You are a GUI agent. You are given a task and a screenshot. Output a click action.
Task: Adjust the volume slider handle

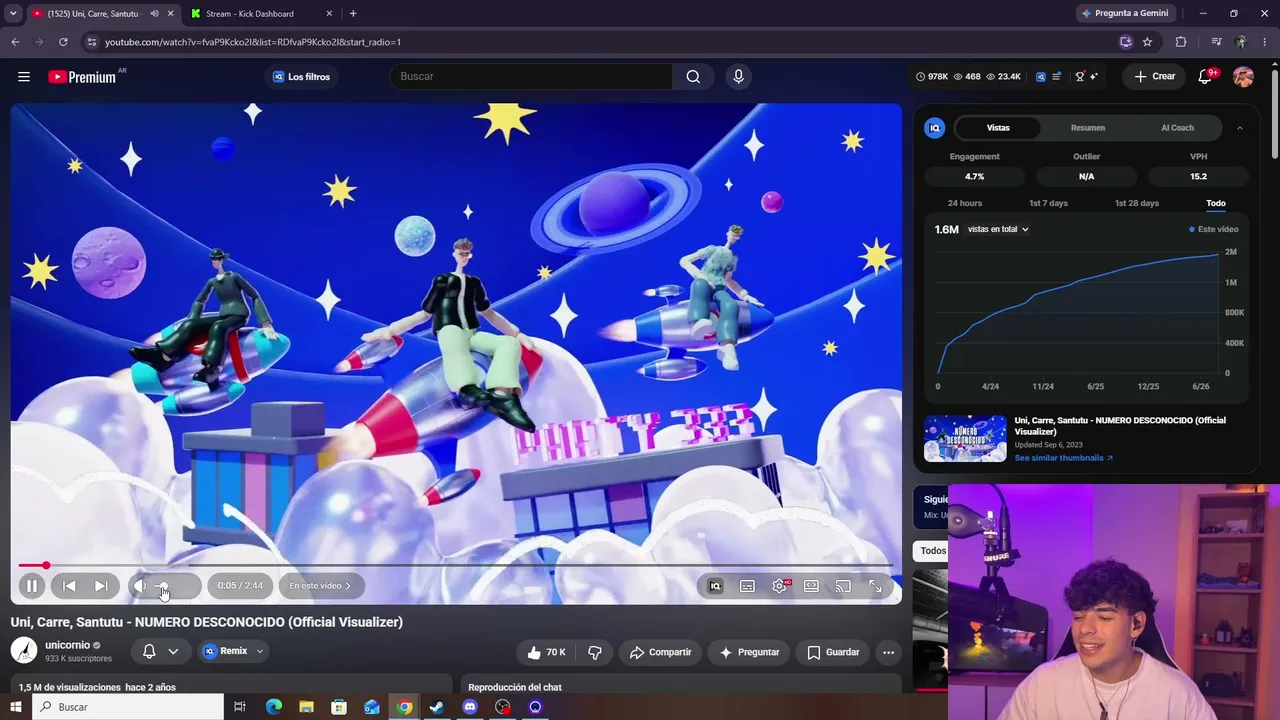(163, 586)
